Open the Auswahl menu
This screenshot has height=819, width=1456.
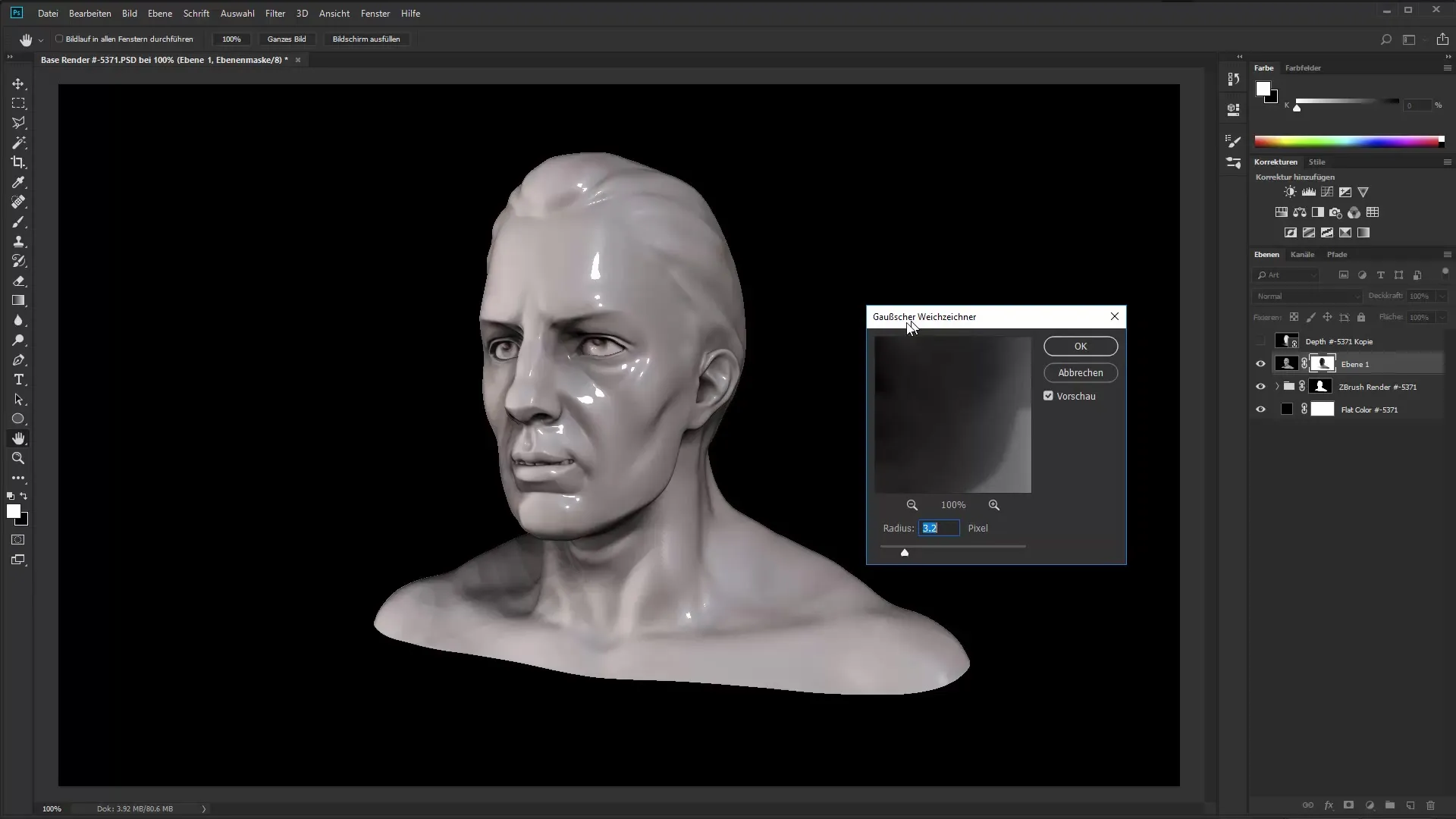coord(237,14)
